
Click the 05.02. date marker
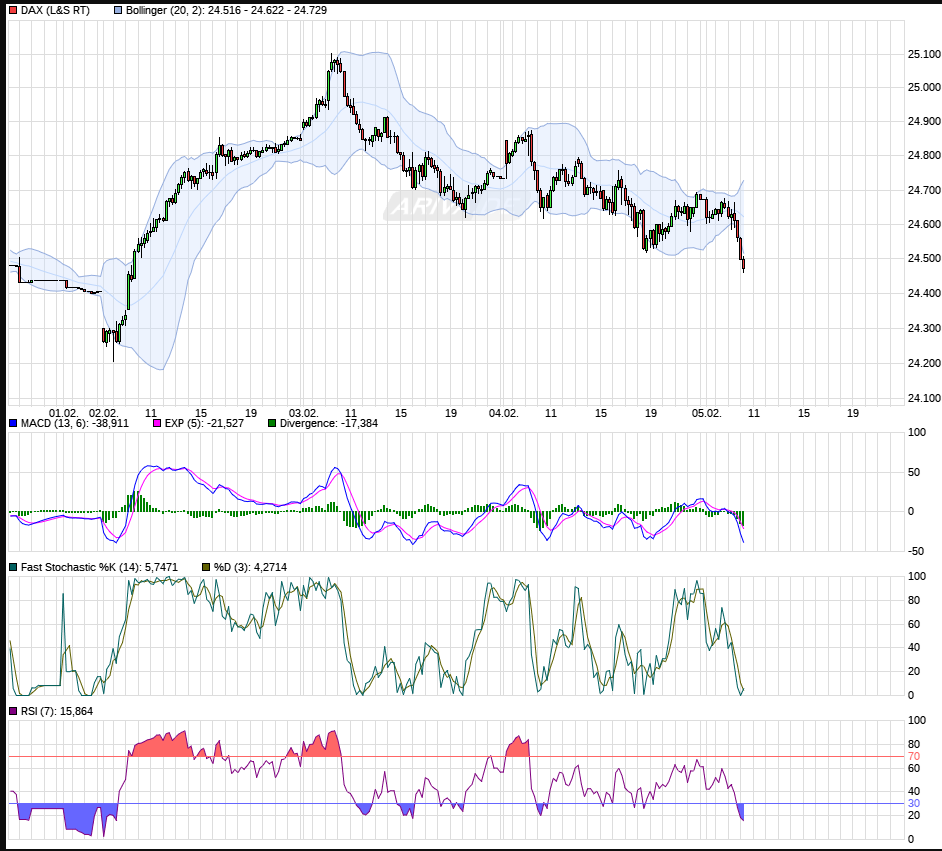click(x=707, y=412)
